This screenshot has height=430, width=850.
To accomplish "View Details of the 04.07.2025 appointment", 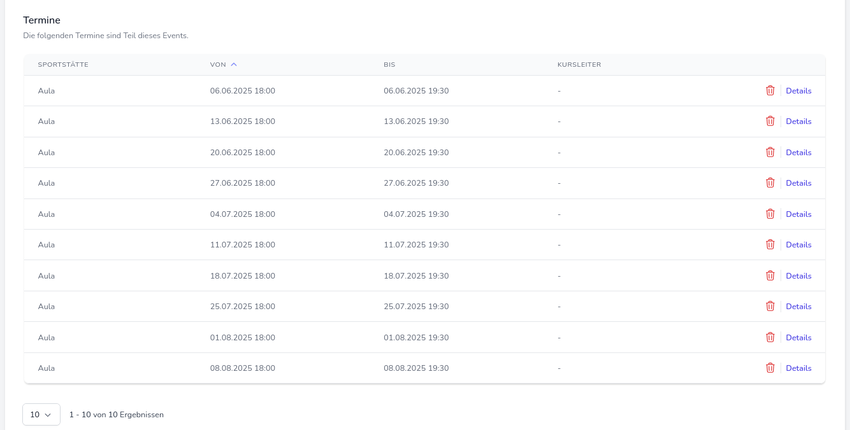I will coord(798,214).
